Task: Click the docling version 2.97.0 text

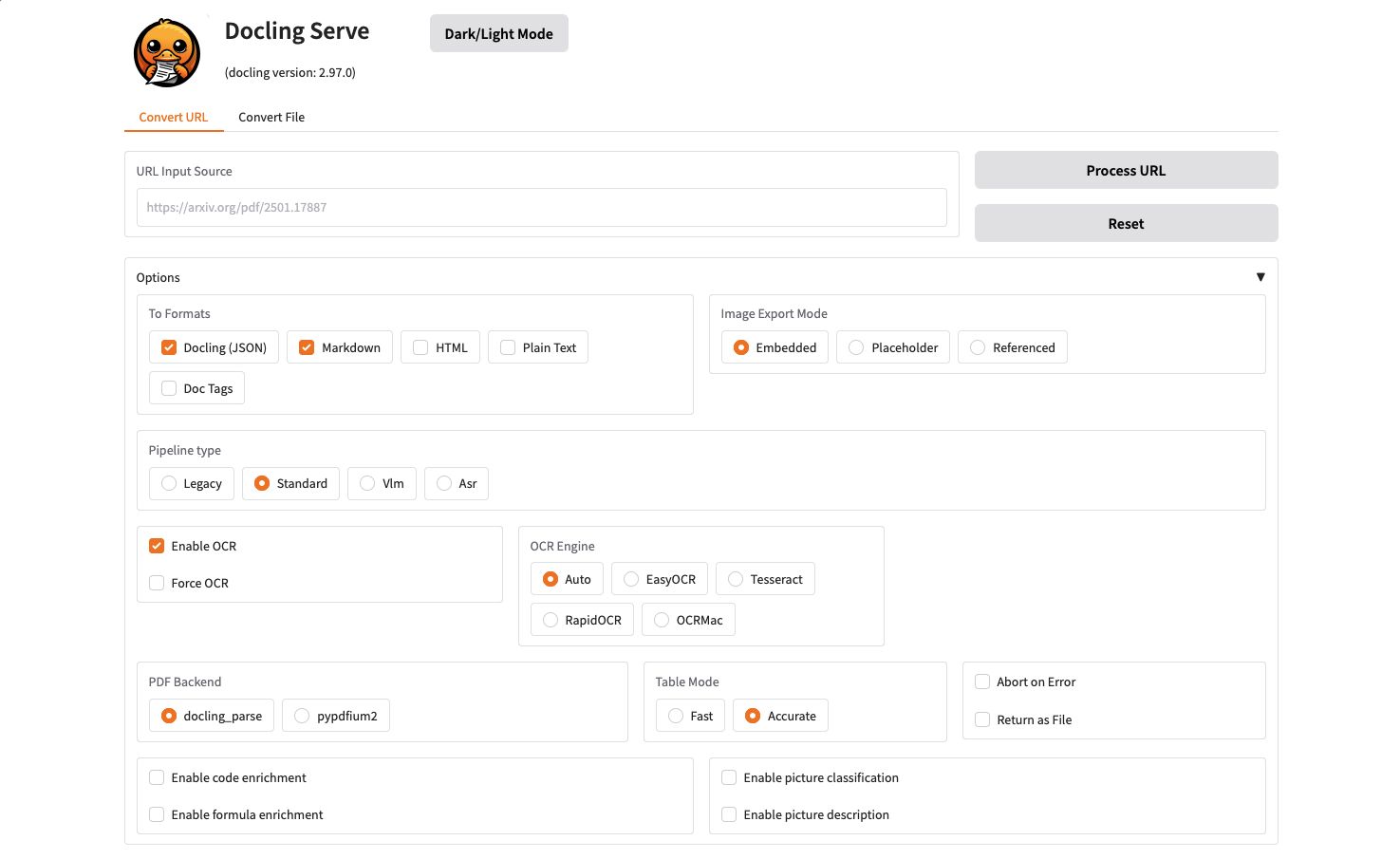Action: coord(290,72)
